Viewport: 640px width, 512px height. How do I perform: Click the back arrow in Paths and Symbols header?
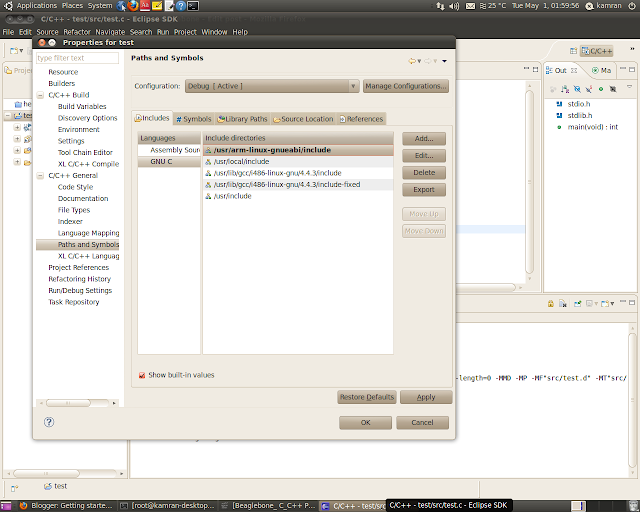tap(412, 61)
